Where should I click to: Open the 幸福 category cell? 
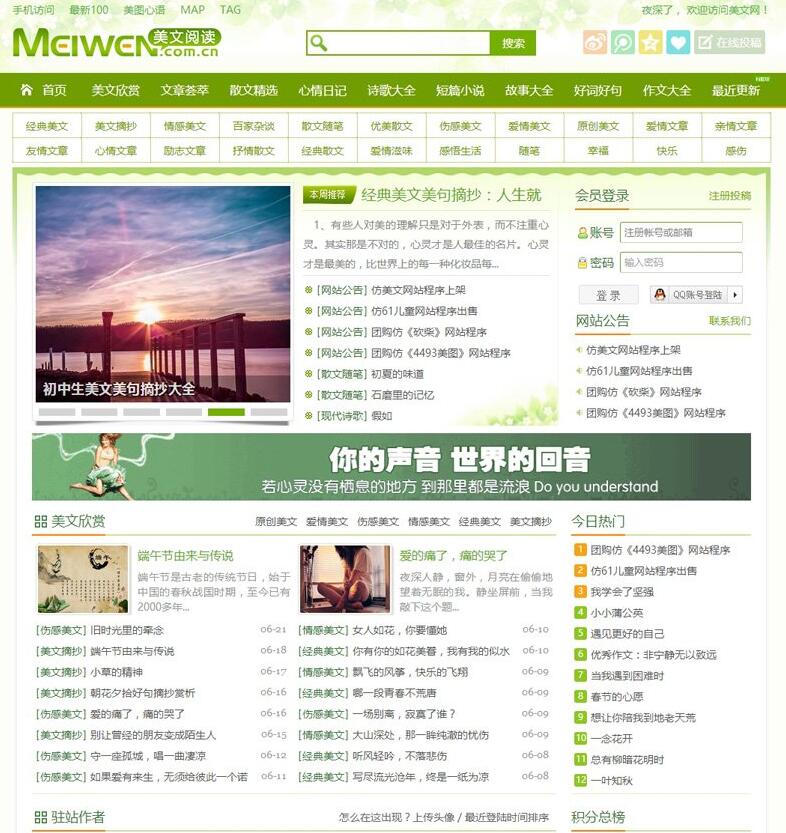coord(598,151)
